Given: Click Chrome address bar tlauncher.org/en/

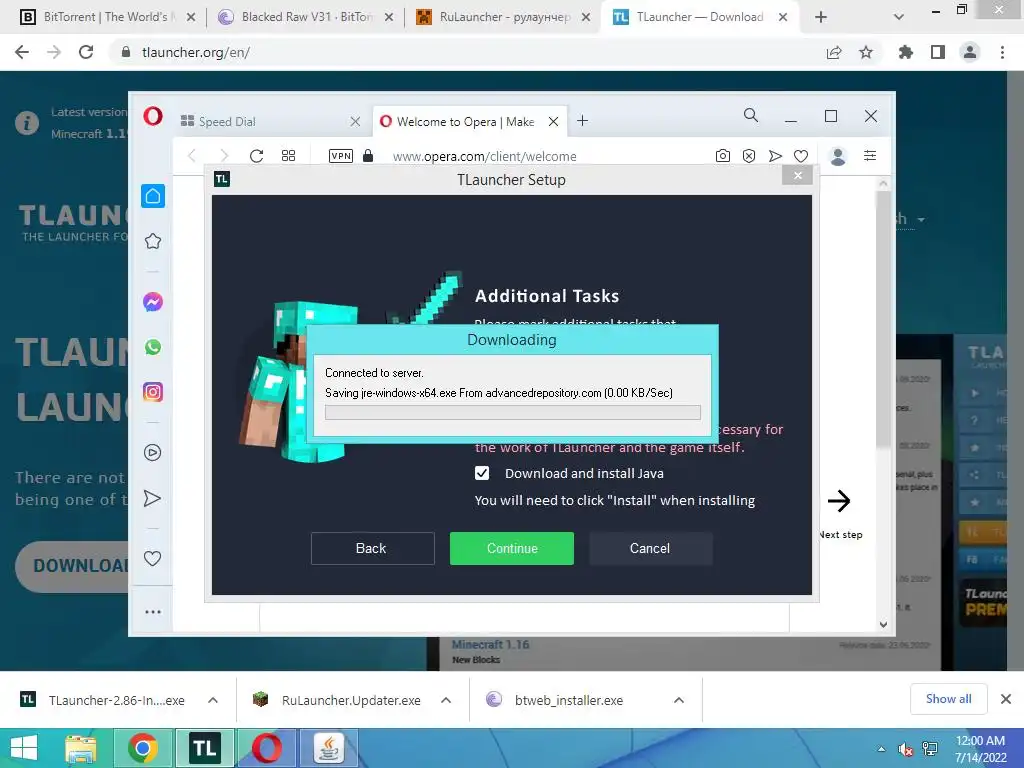Looking at the screenshot, I should (464, 52).
